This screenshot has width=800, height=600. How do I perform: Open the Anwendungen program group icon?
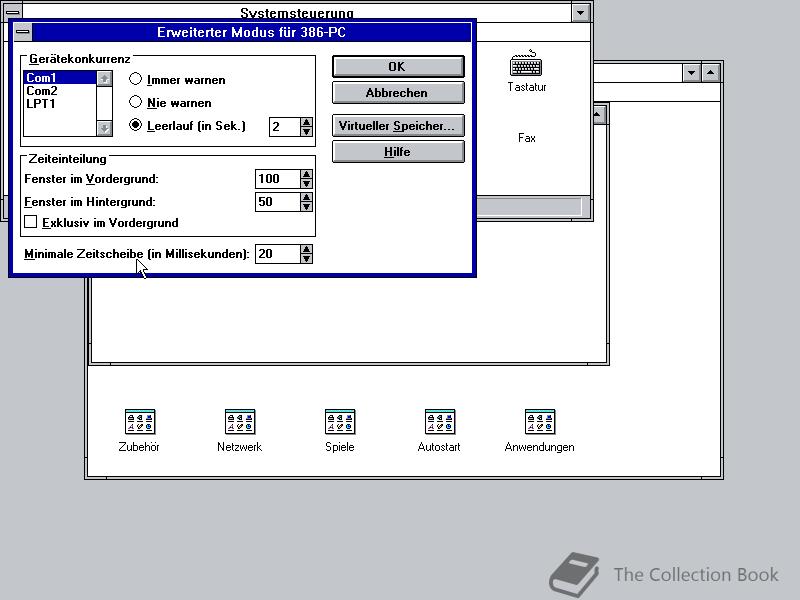coord(540,422)
